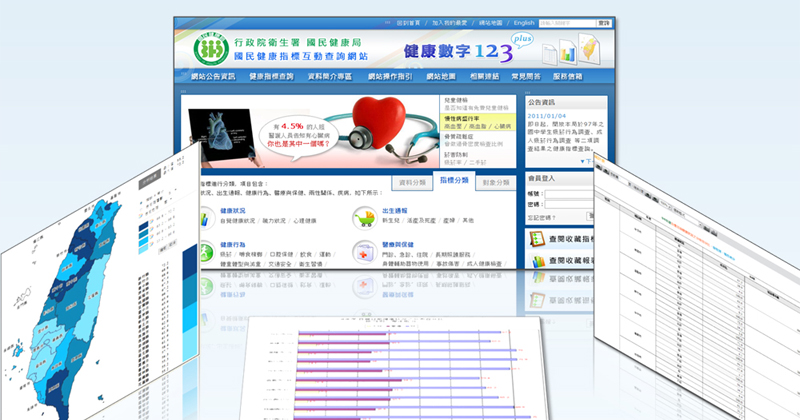Open the 資料簡介專區 menu item
Image resolution: width=800 pixels, height=420 pixels.
click(330, 77)
